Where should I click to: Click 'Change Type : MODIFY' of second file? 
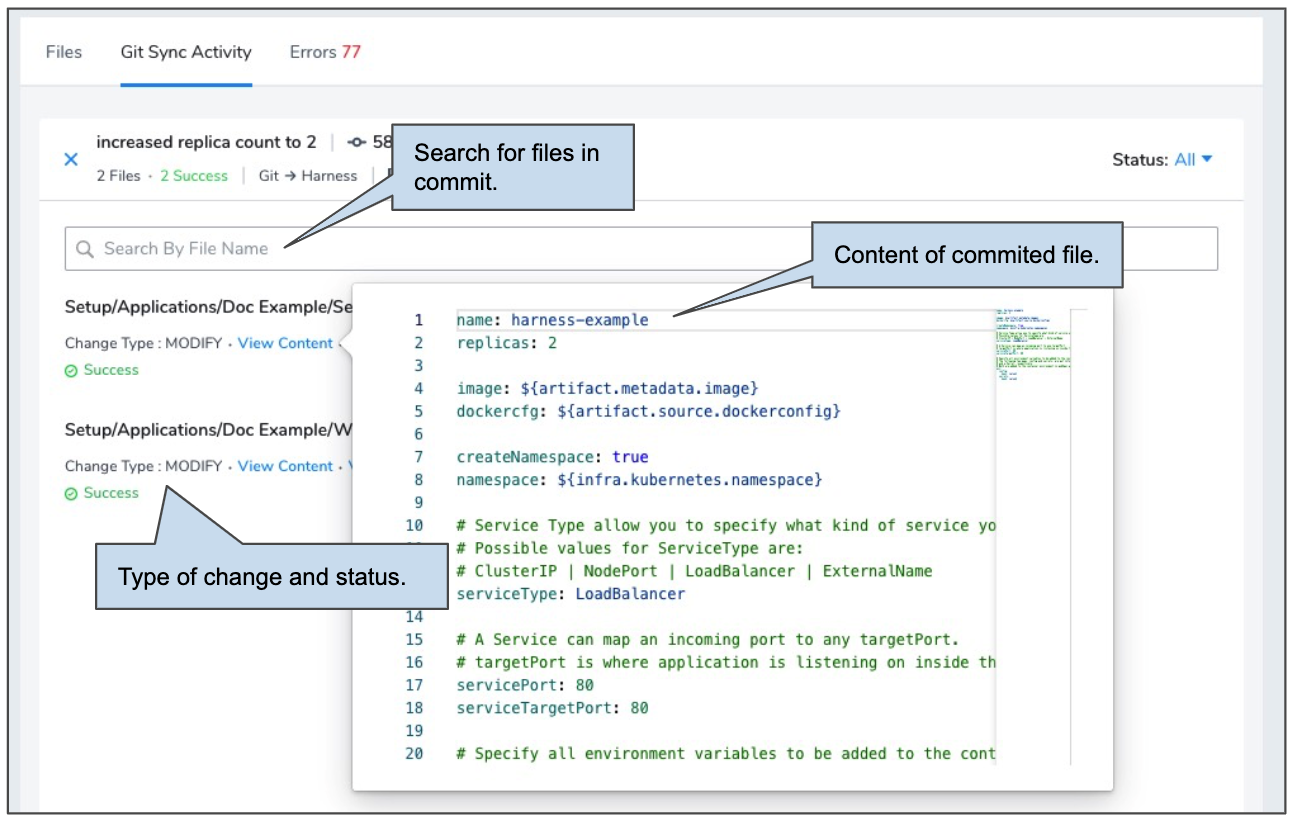pos(143,466)
